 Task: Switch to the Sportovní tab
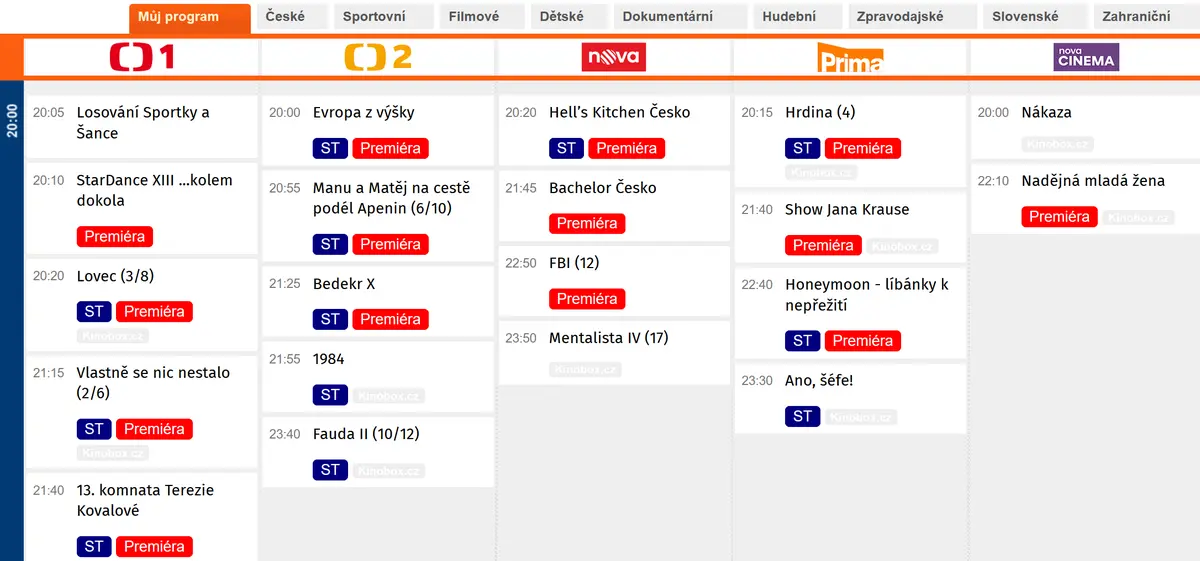point(375,16)
